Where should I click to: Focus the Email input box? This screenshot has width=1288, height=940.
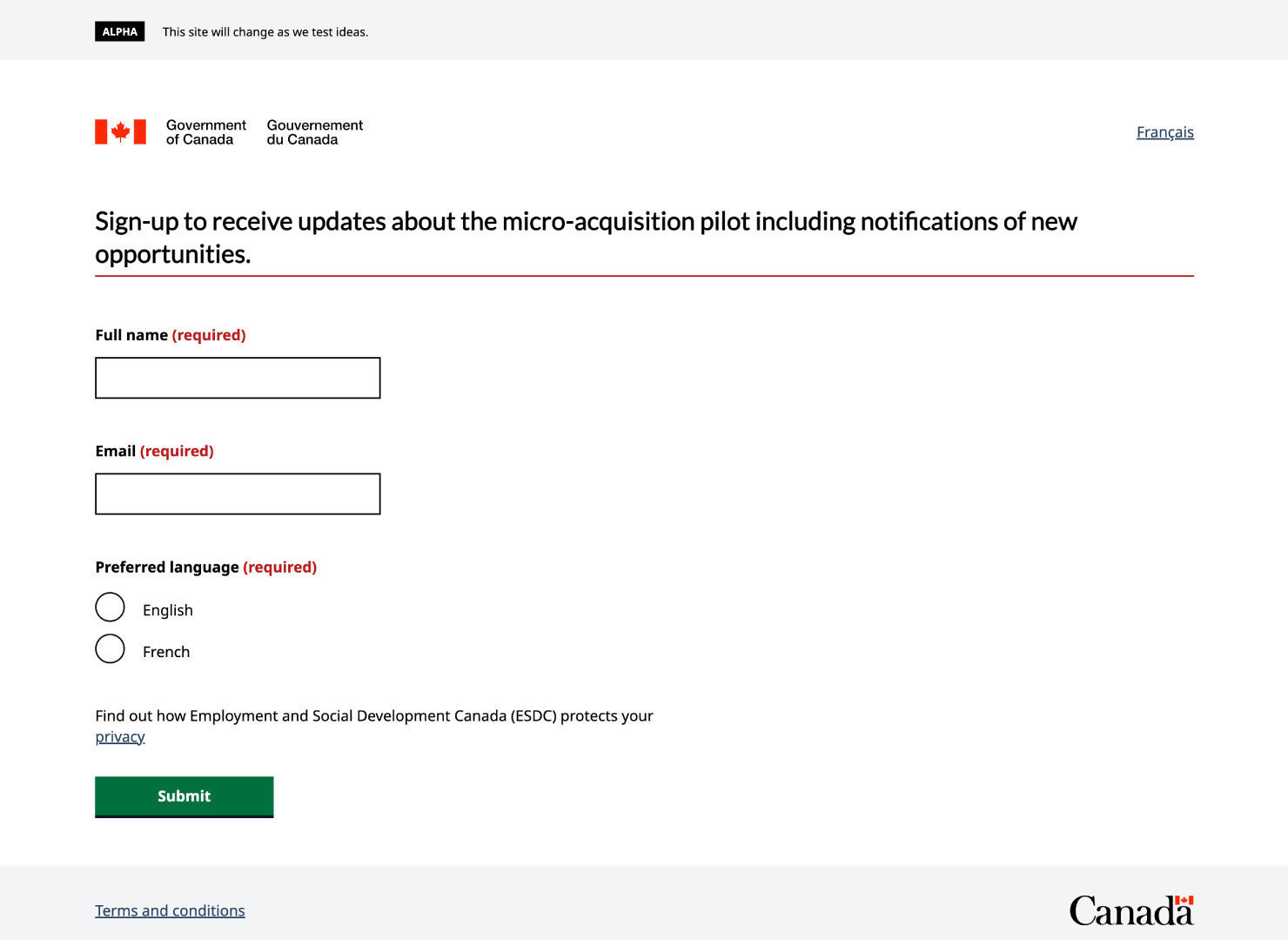237,493
